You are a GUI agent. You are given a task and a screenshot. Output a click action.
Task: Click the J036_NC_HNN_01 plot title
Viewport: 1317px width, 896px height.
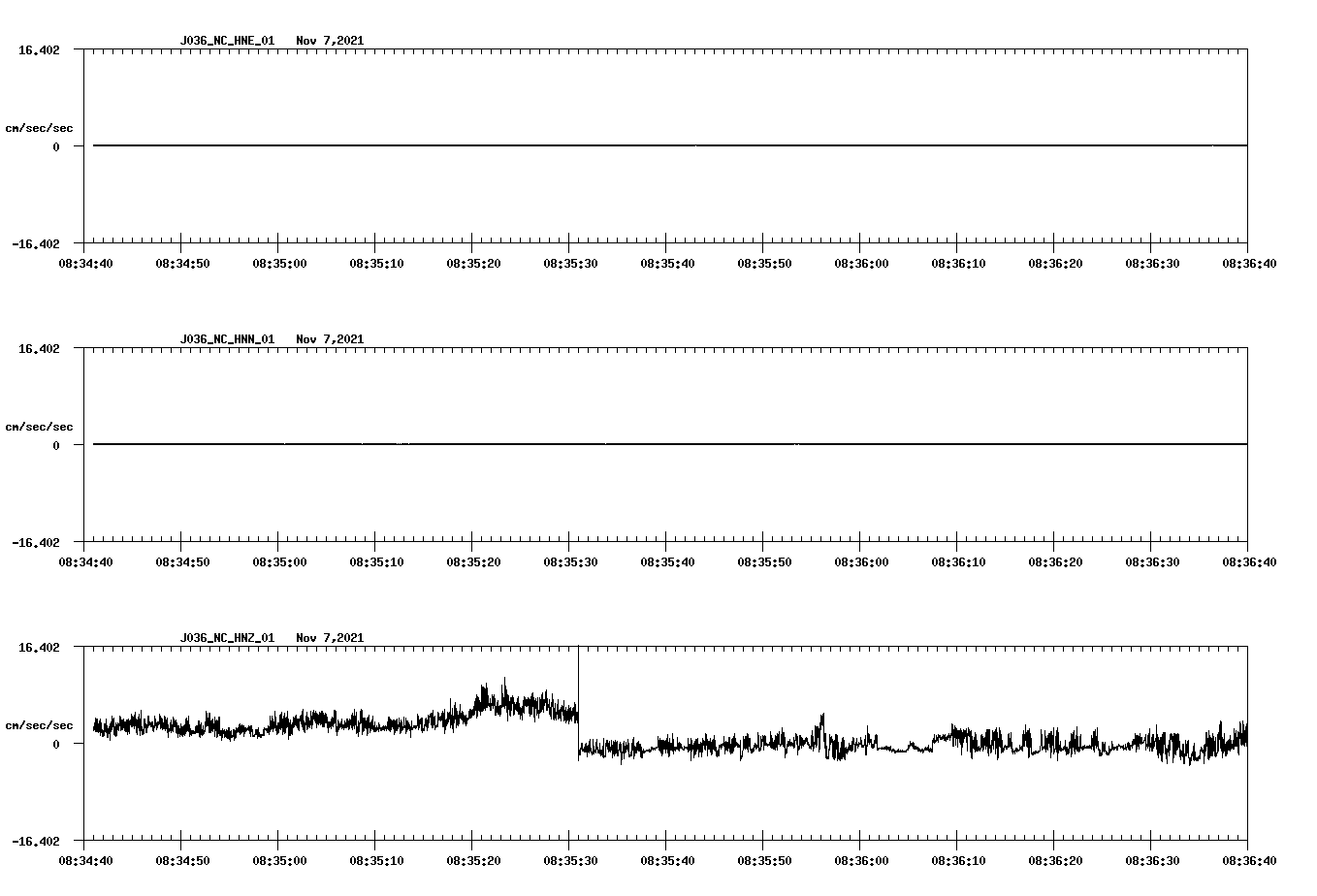pyautogui.click(x=227, y=339)
